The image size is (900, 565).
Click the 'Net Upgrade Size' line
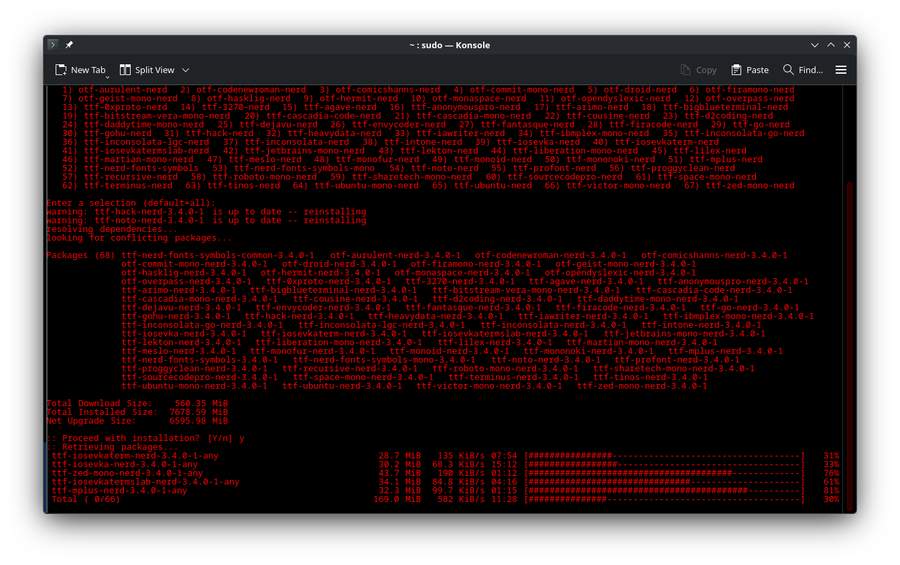(137, 420)
